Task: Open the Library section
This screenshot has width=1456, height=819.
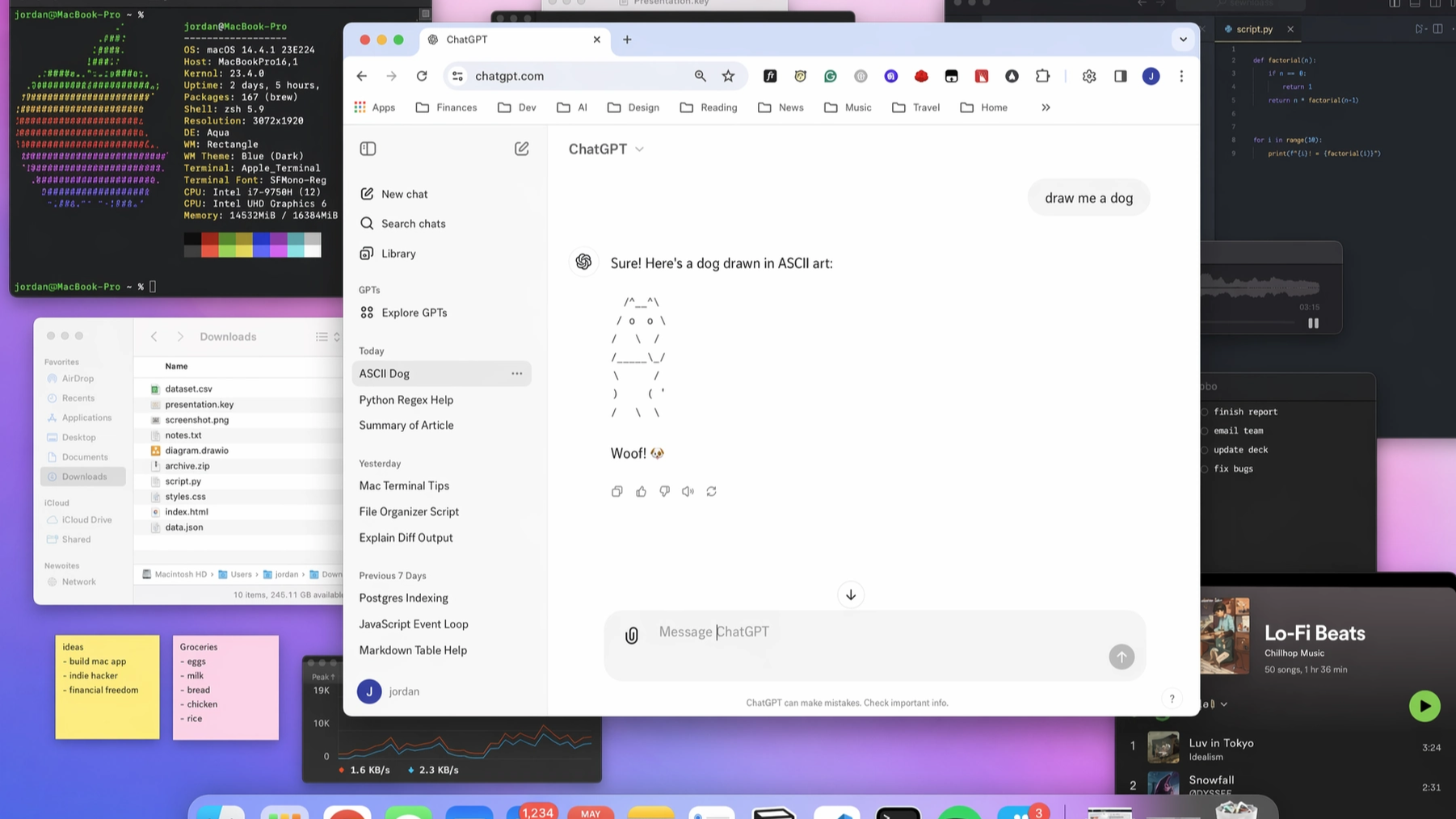Action: pos(398,253)
